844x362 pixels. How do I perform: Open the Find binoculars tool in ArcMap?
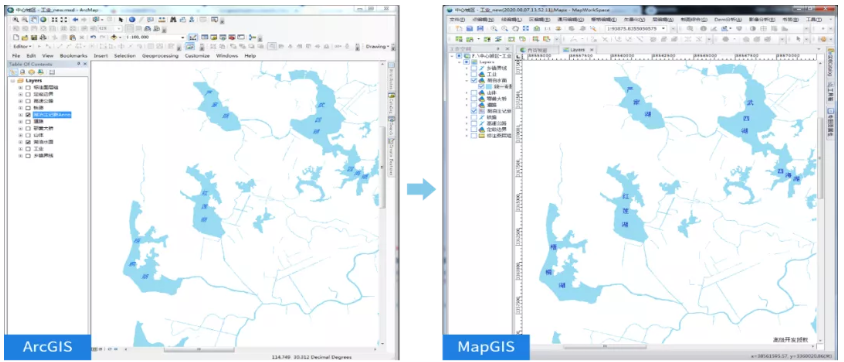pos(173,19)
